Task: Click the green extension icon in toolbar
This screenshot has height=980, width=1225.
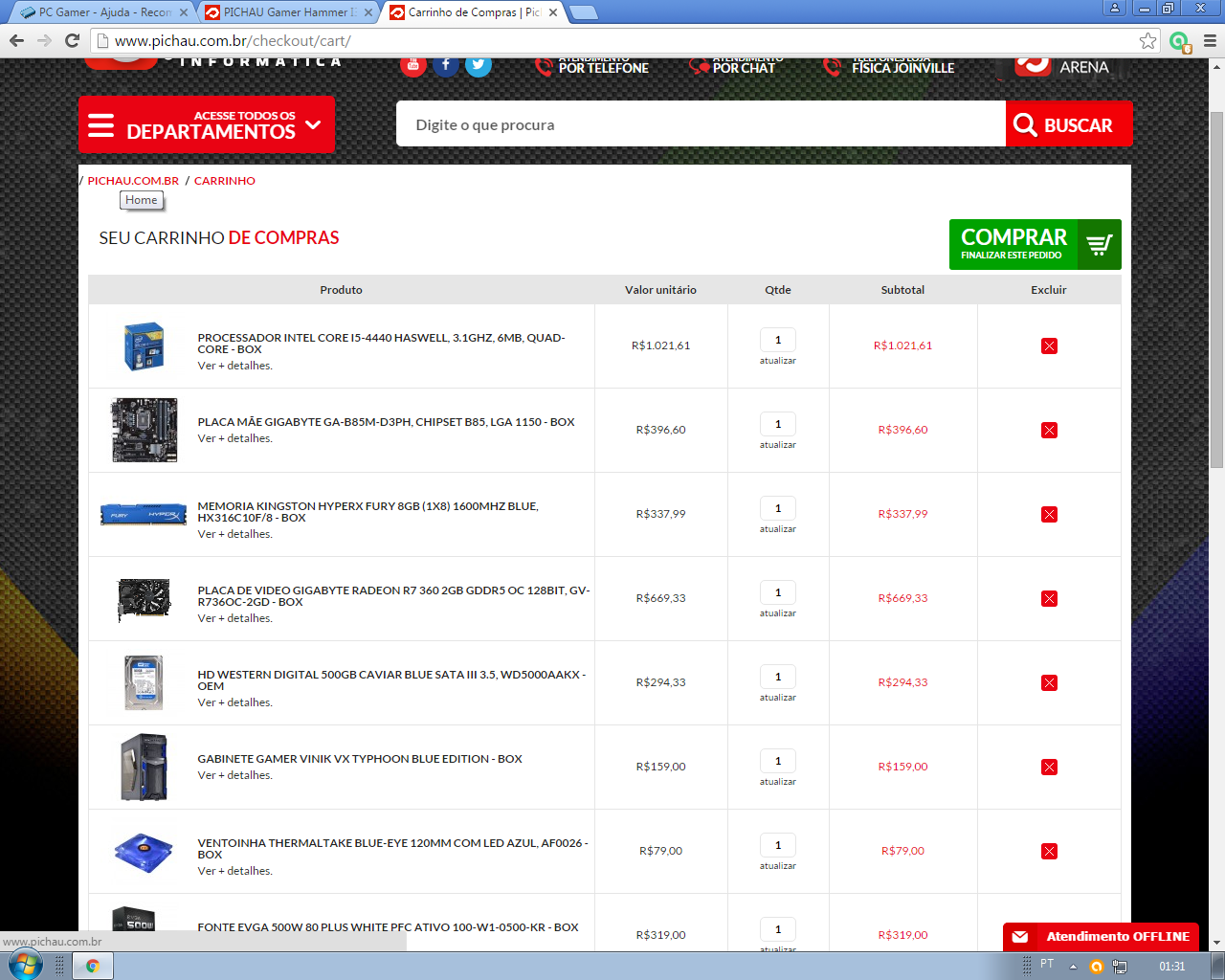Action: [1180, 41]
